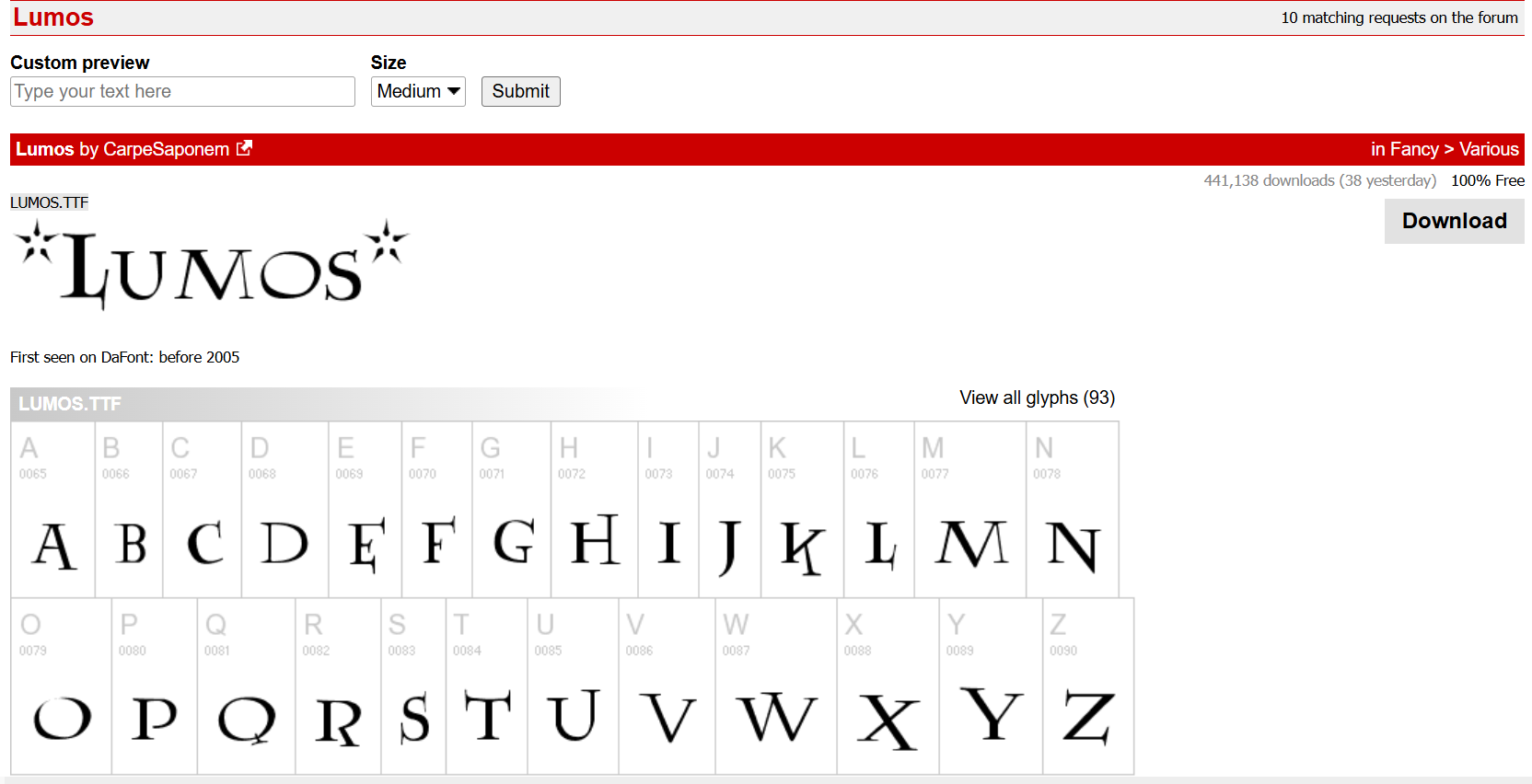Image resolution: width=1532 pixels, height=784 pixels.
Task: Go to the Fancy category
Action: (x=1414, y=149)
